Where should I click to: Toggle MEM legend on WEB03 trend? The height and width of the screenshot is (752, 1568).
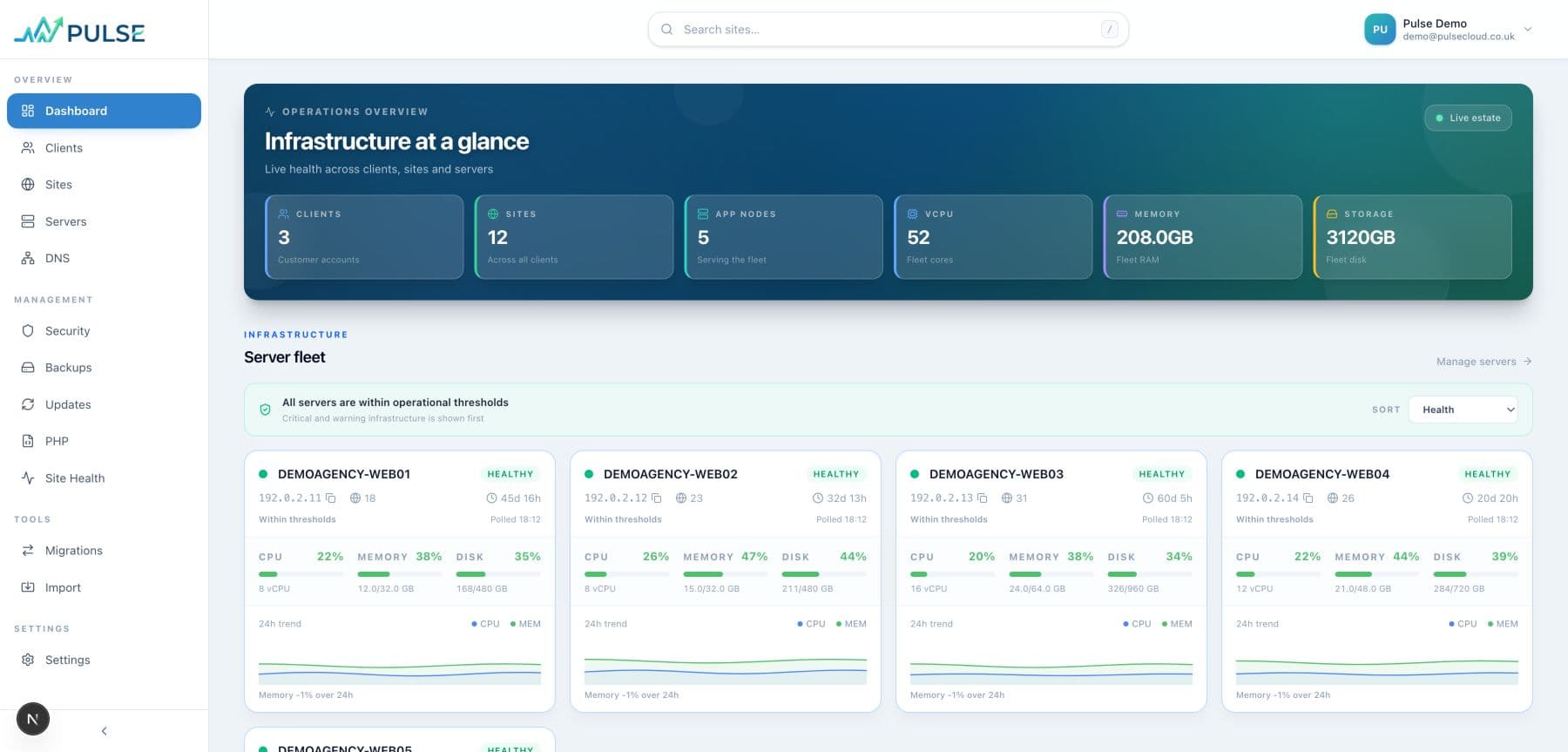pyautogui.click(x=1177, y=624)
